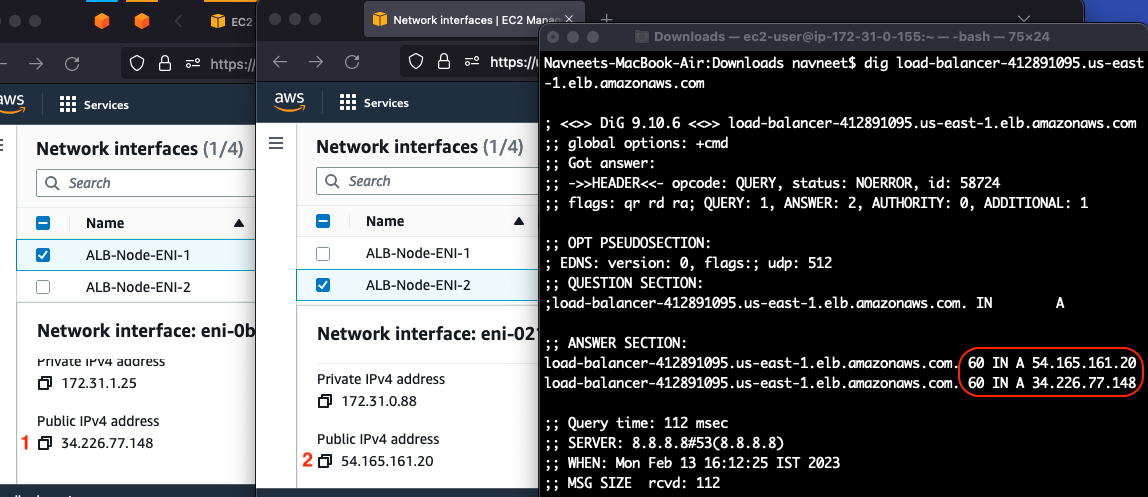Click ALB-Node-ENI-2 name in the left window
1148x497 pixels.
click(138, 287)
